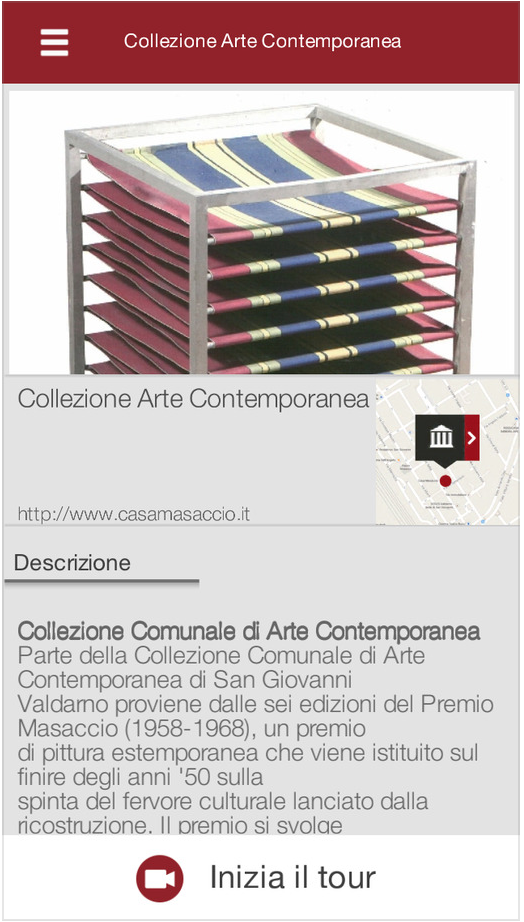Image resolution: width=524 pixels, height=922 pixels.
Task: Select the bold heading Collezione Comunale di Arte Contemporanea
Action: (249, 632)
